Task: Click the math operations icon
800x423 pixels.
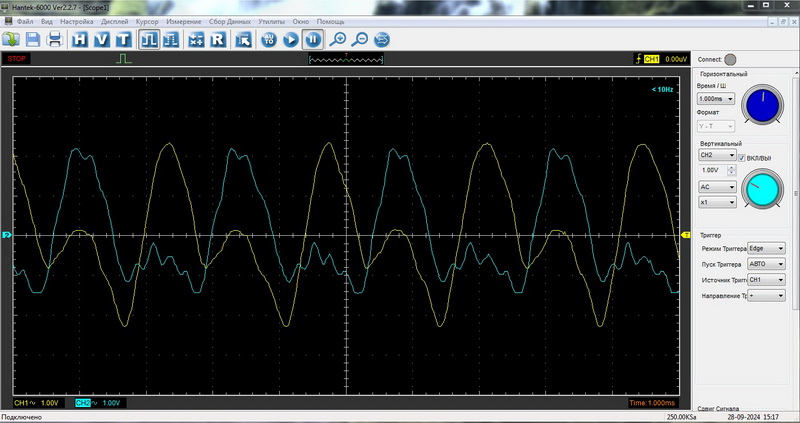Action: click(x=196, y=40)
